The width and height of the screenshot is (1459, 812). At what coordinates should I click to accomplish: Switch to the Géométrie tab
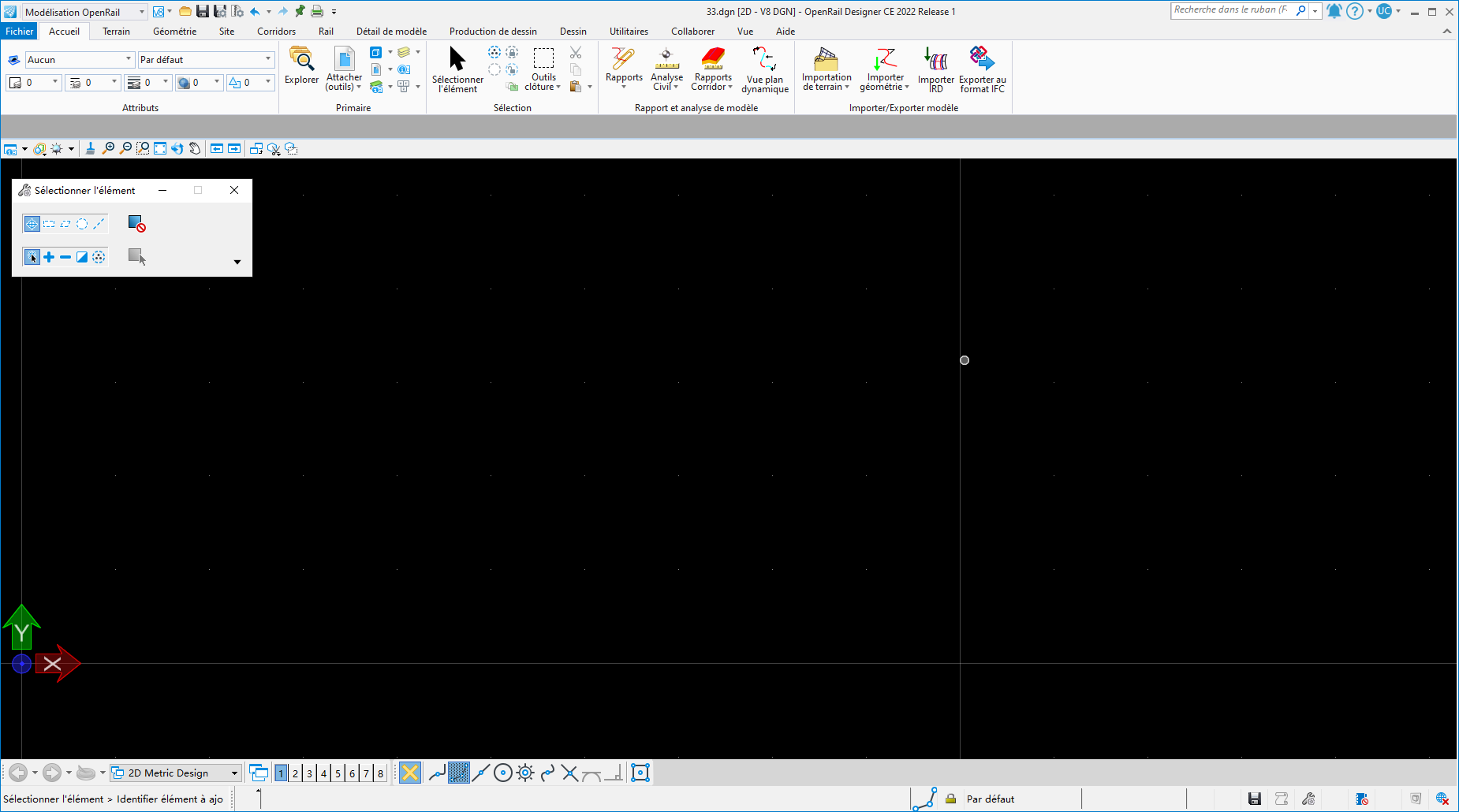point(175,32)
